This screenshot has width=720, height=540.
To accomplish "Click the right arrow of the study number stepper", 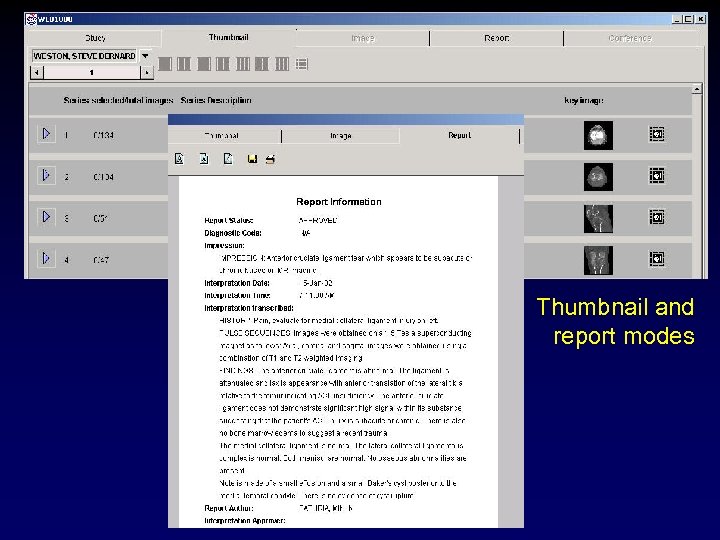I will pos(146,72).
